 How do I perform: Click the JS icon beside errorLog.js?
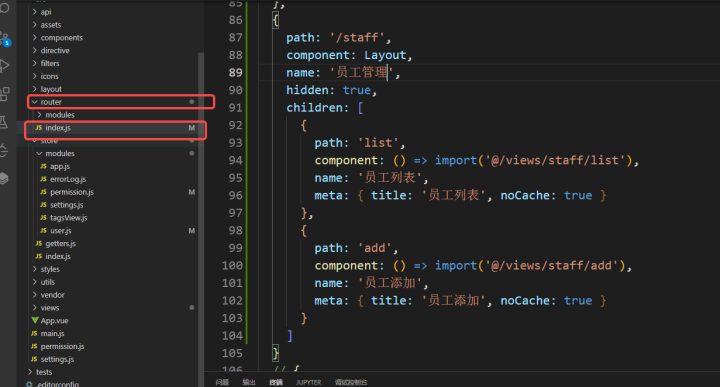click(x=43, y=179)
